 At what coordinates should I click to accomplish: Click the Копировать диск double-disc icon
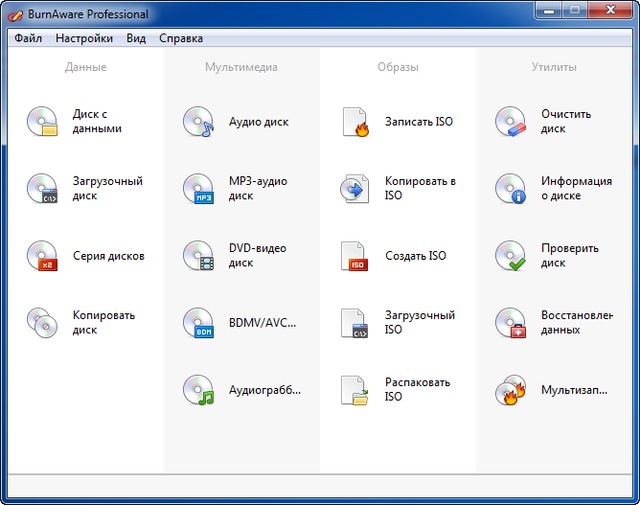point(42,322)
